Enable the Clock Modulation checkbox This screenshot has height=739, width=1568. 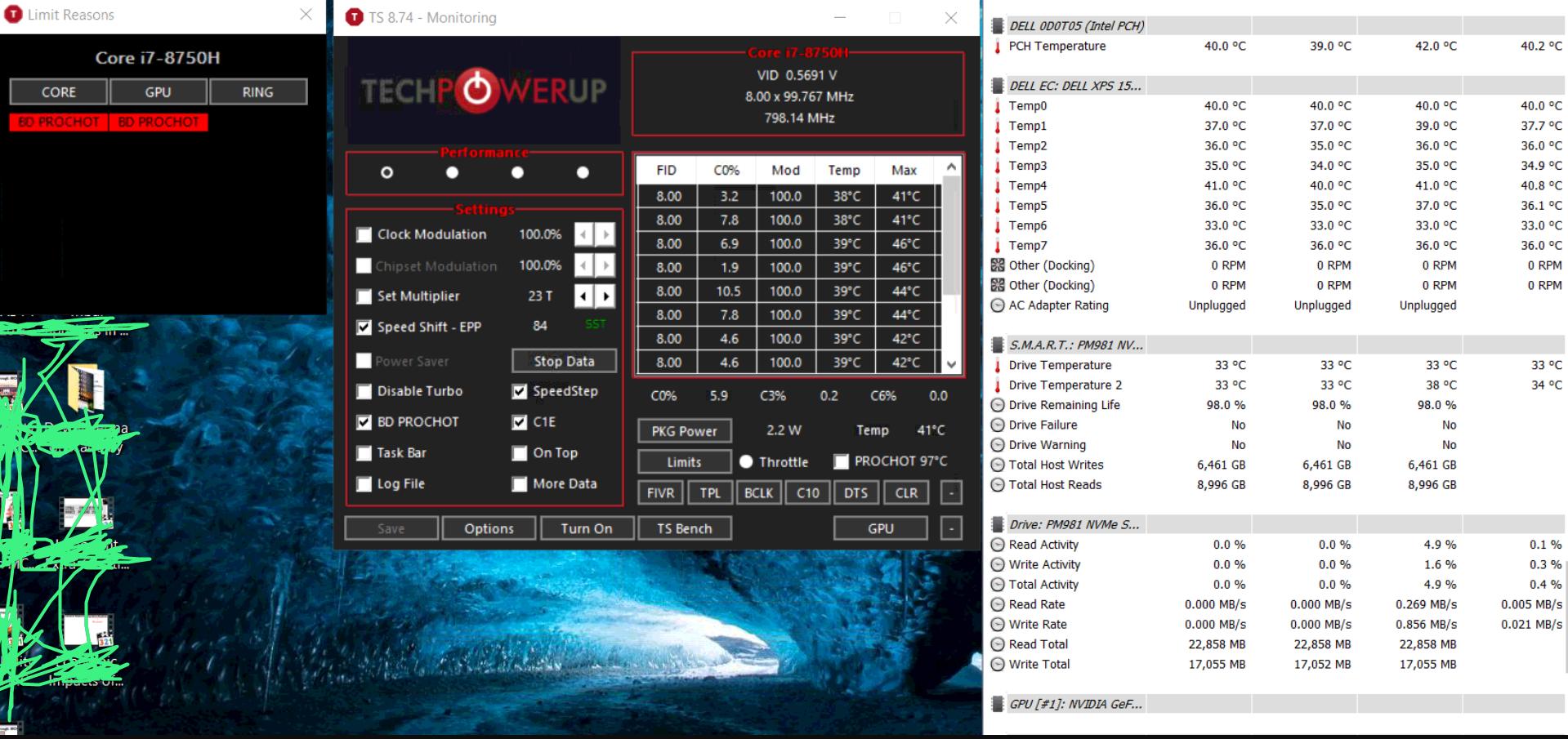[364, 235]
